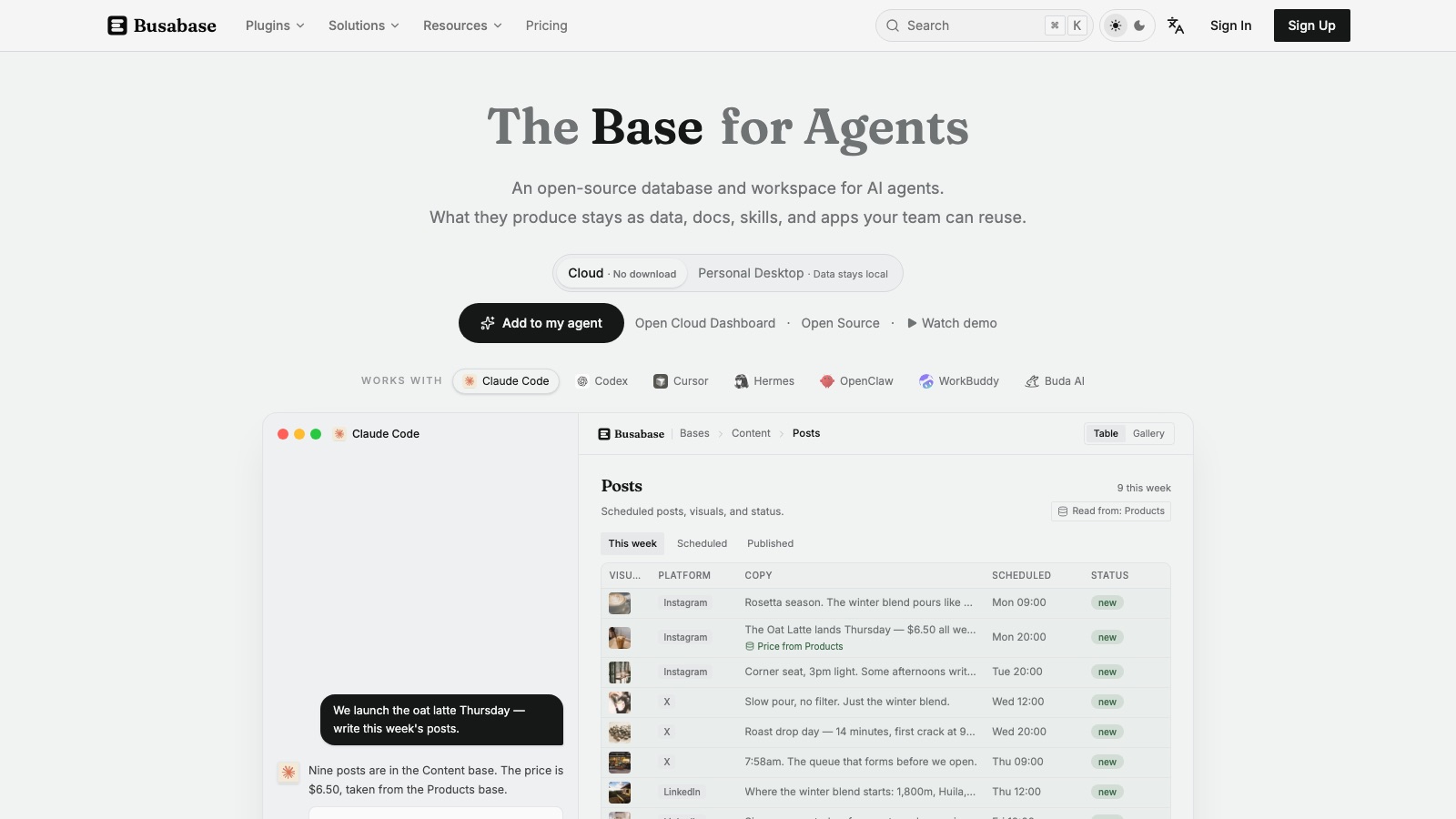Viewport: 1456px width, 819px height.
Task: Click the search magnifier icon
Action: 893,25
